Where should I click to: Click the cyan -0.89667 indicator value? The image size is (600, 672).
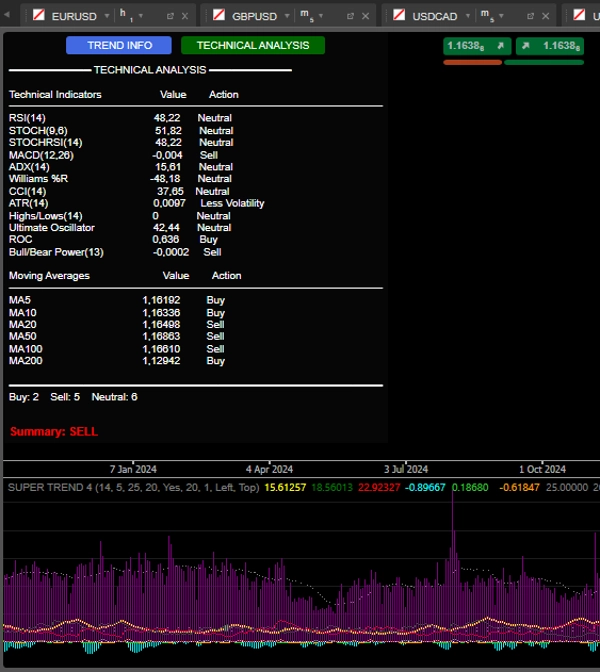425,487
